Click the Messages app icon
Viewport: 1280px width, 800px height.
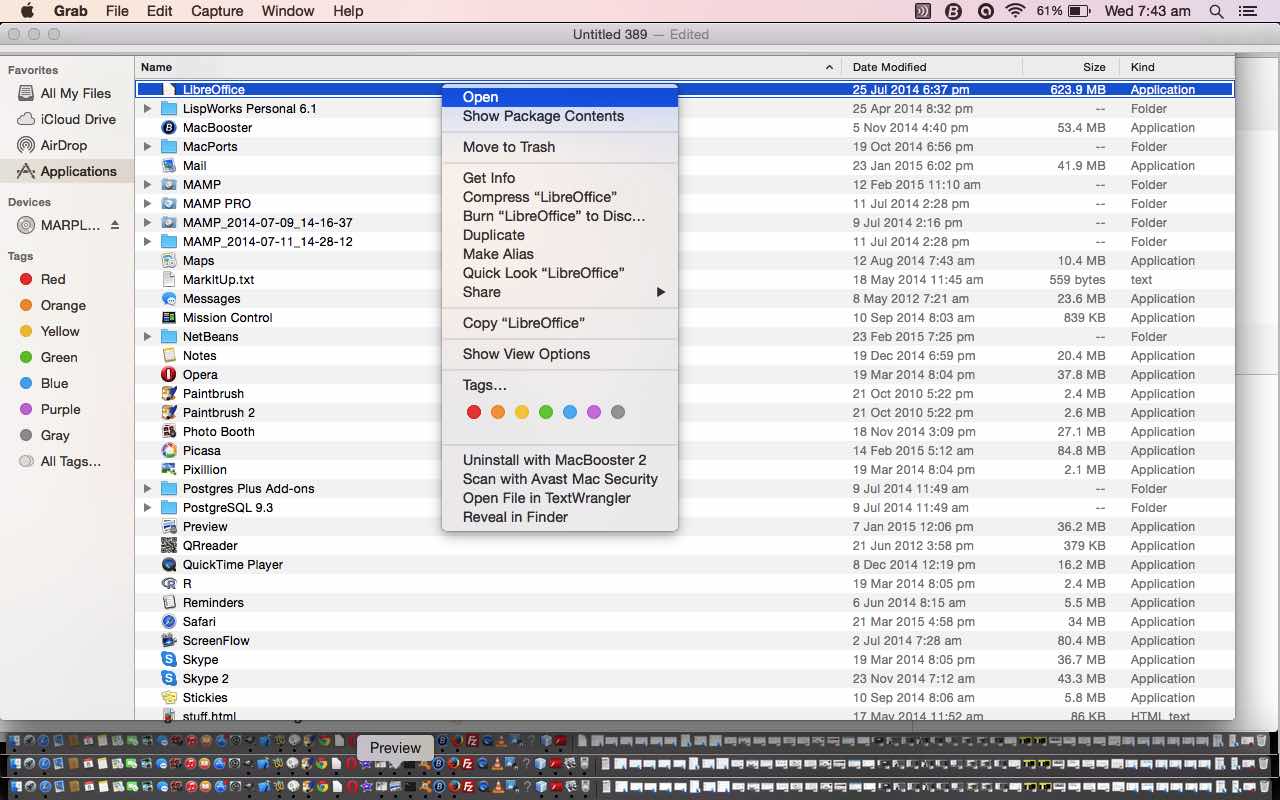point(169,299)
